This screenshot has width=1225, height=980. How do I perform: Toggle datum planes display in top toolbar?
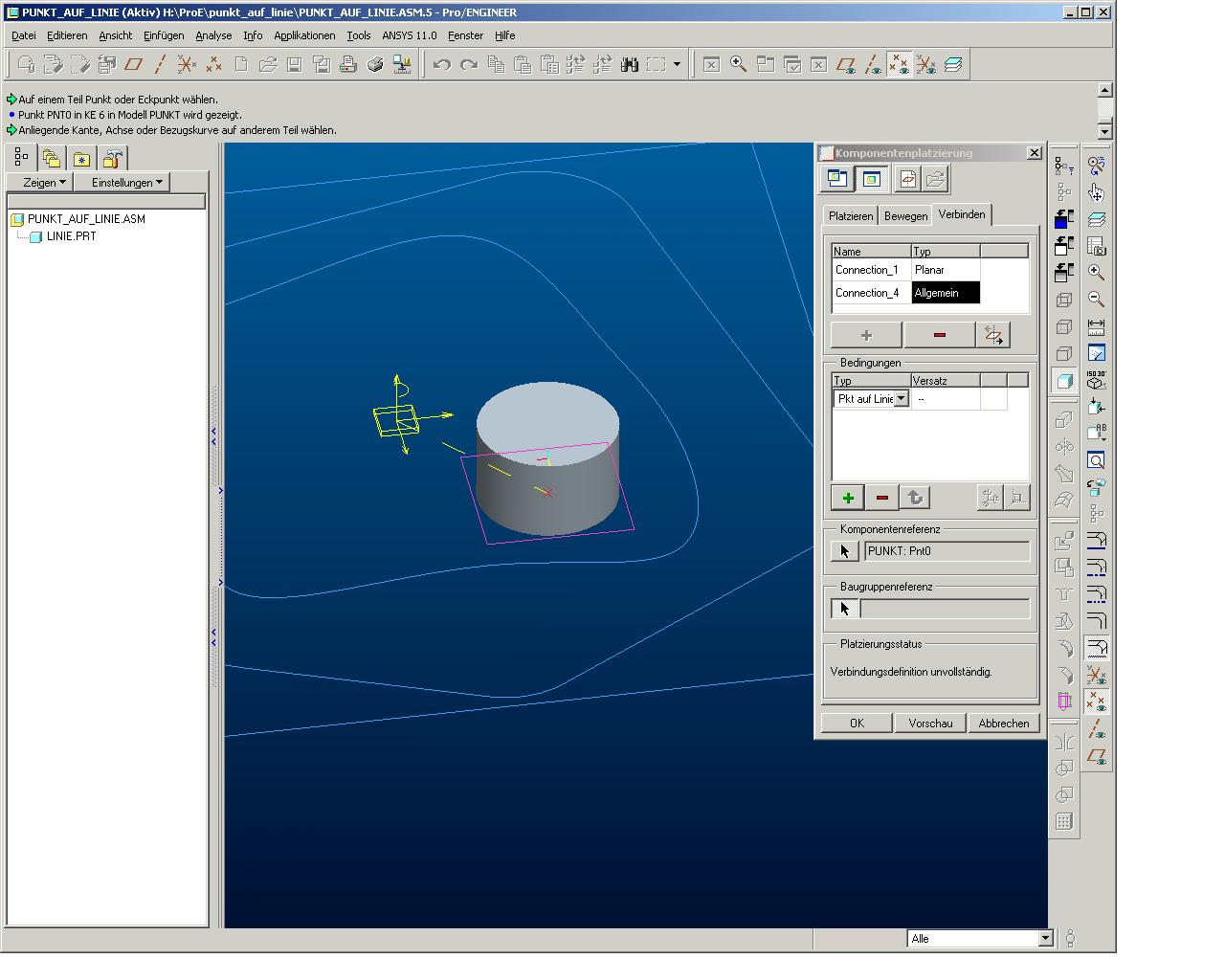[x=845, y=64]
